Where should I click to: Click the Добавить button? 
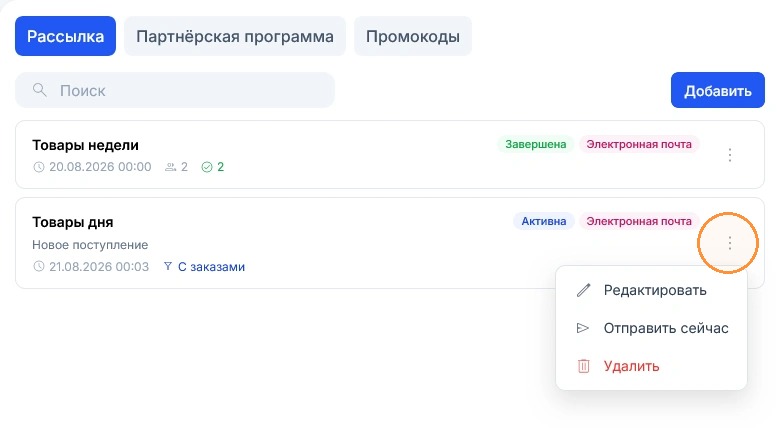tap(718, 90)
